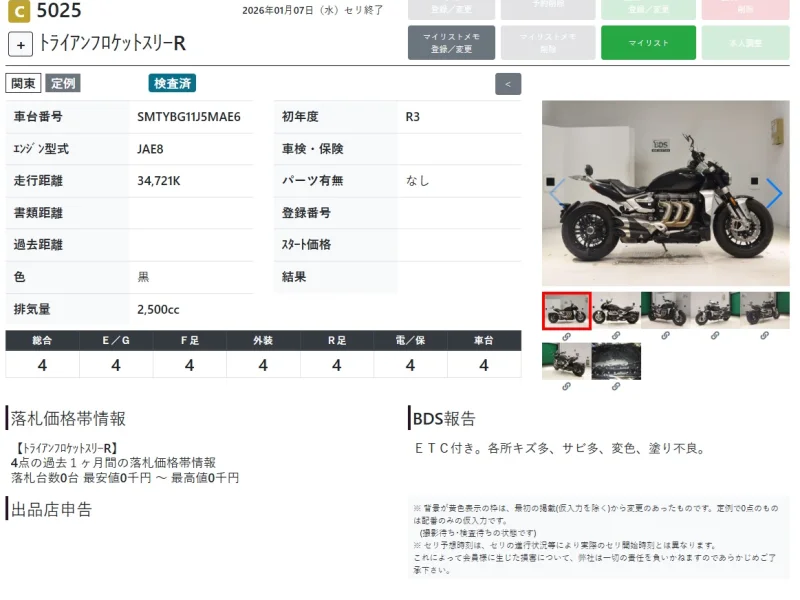Screen dimensions: 800x600
Task: Click the 出品店申告 section heading
Action: (x=51, y=509)
